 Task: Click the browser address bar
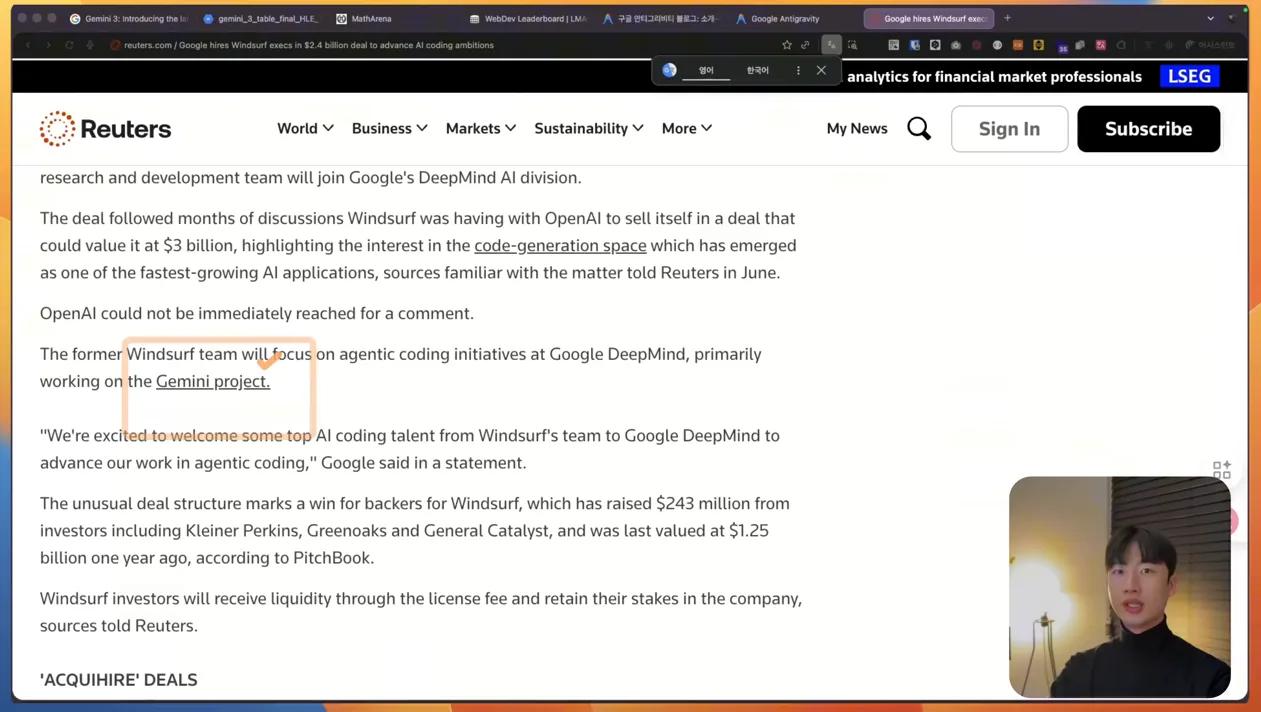click(440, 45)
